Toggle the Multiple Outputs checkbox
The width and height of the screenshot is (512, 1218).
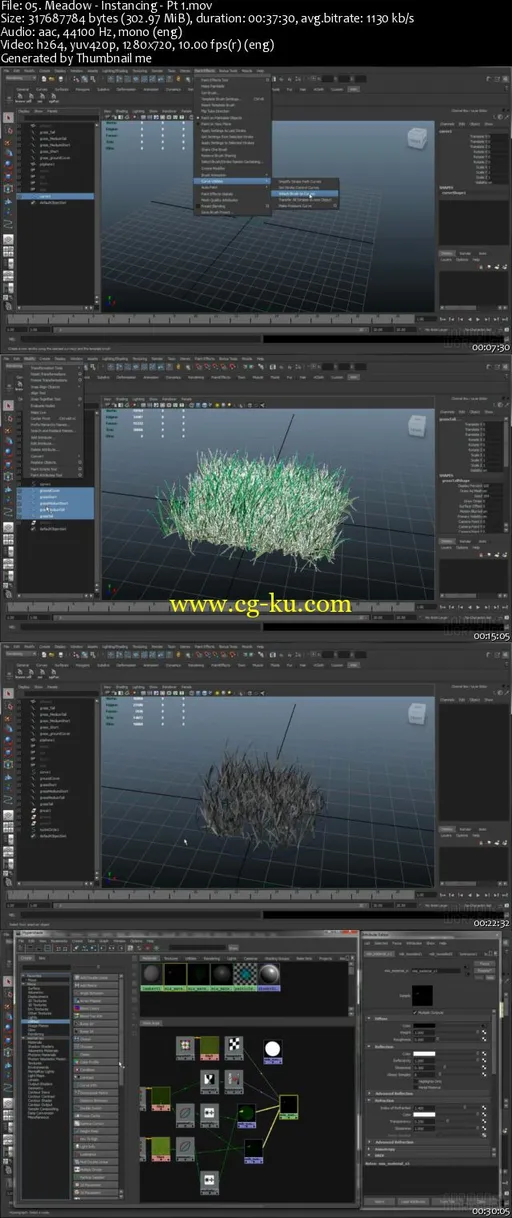pyautogui.click(x=415, y=1012)
